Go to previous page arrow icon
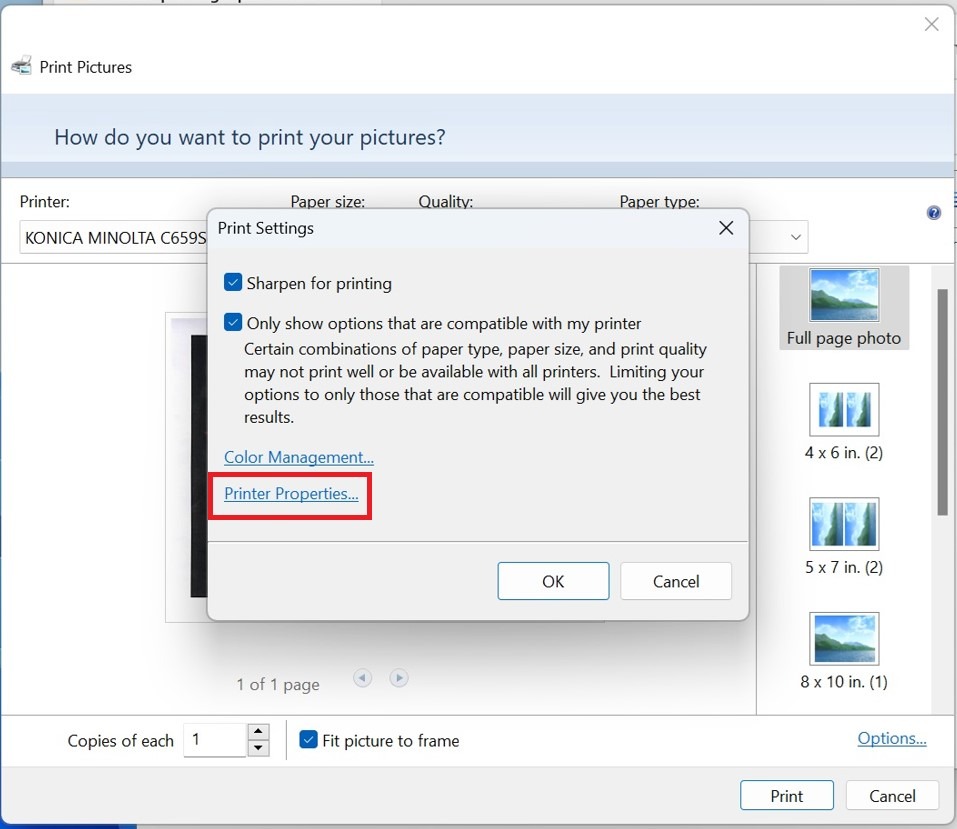The width and height of the screenshot is (957, 829). [362, 678]
